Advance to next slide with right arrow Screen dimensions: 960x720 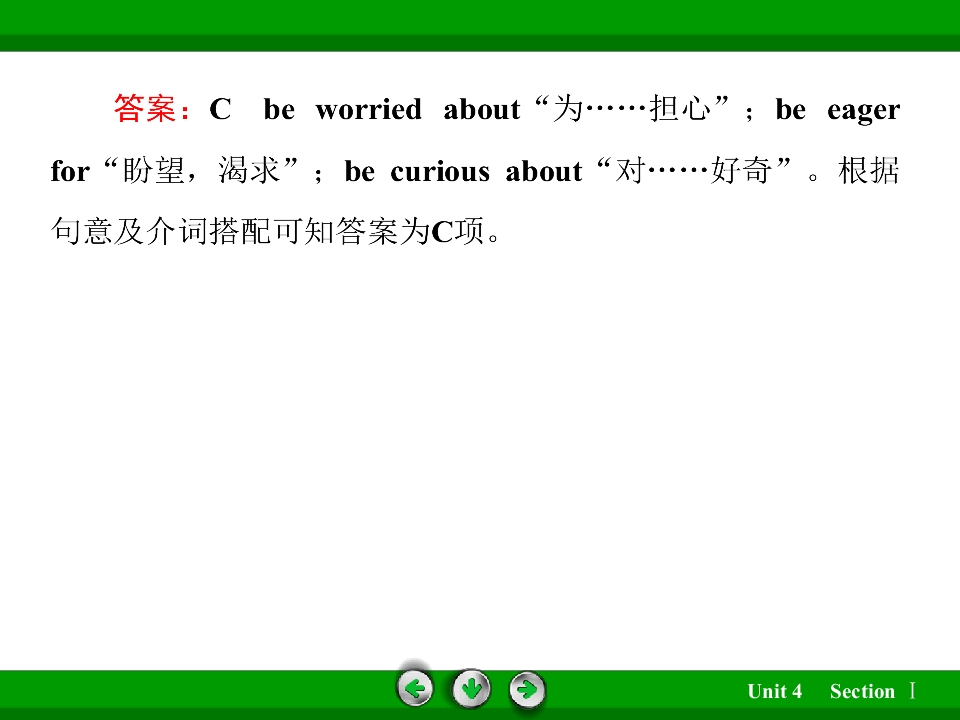527,689
